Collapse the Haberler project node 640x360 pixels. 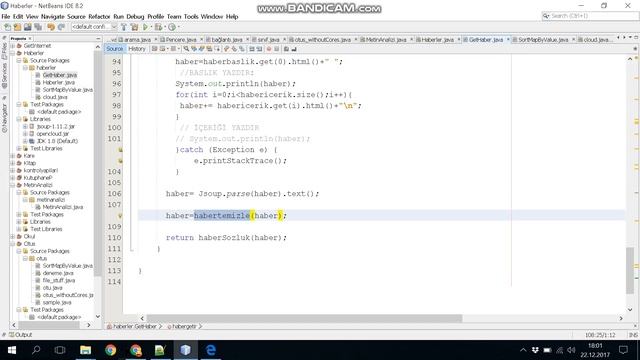[12, 53]
